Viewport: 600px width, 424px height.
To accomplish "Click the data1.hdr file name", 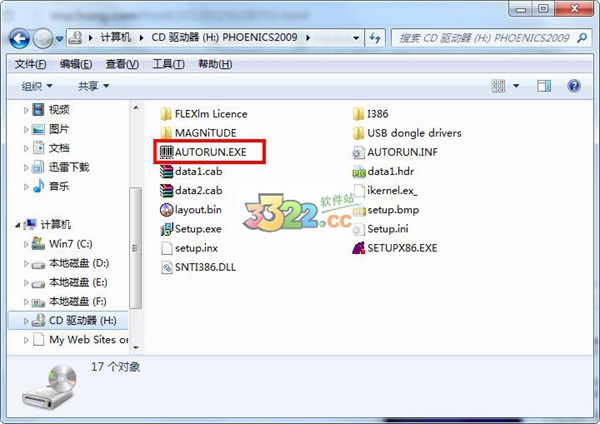I will coord(391,171).
